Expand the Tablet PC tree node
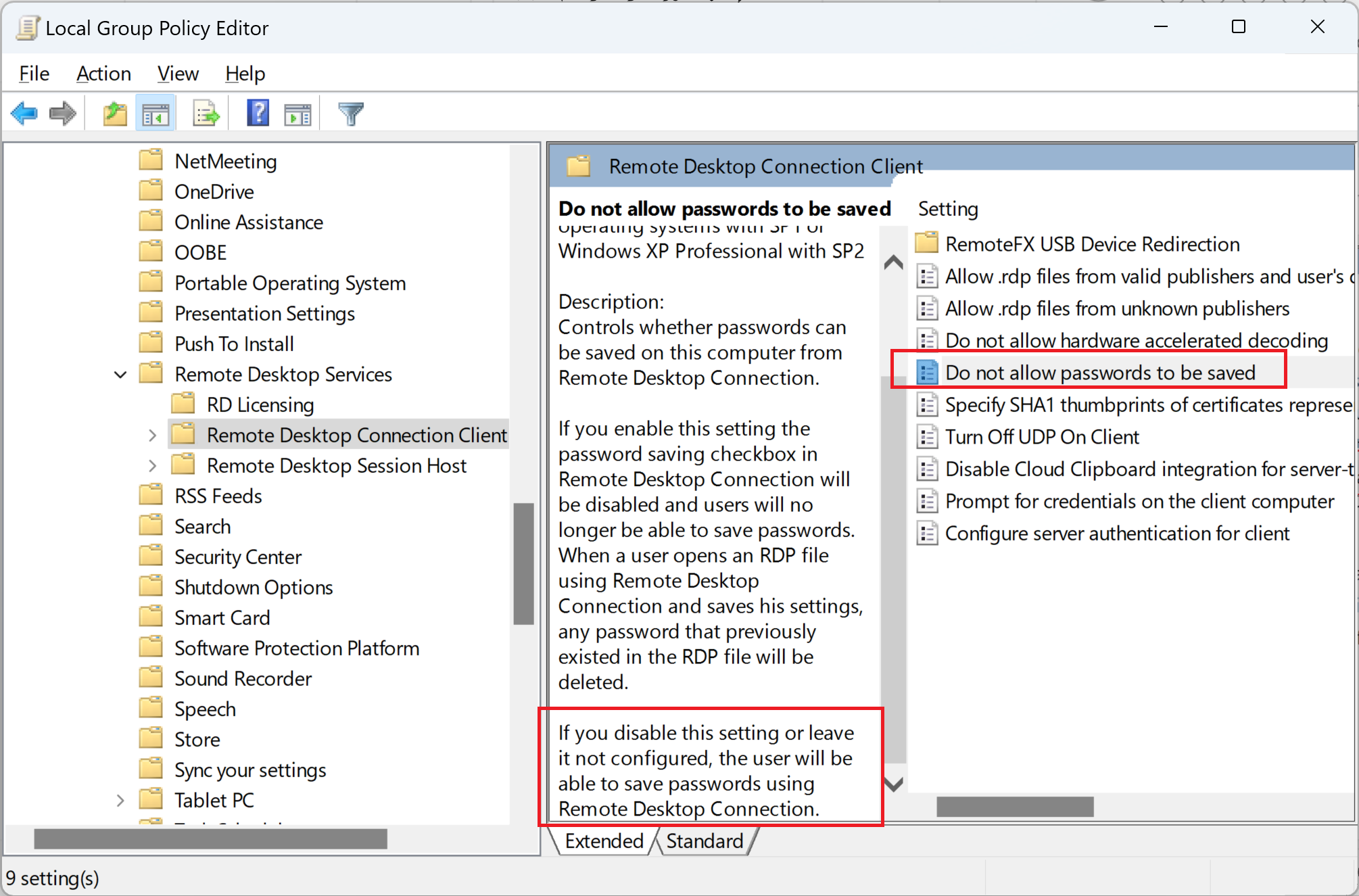This screenshot has height=896, width=1359. [120, 800]
